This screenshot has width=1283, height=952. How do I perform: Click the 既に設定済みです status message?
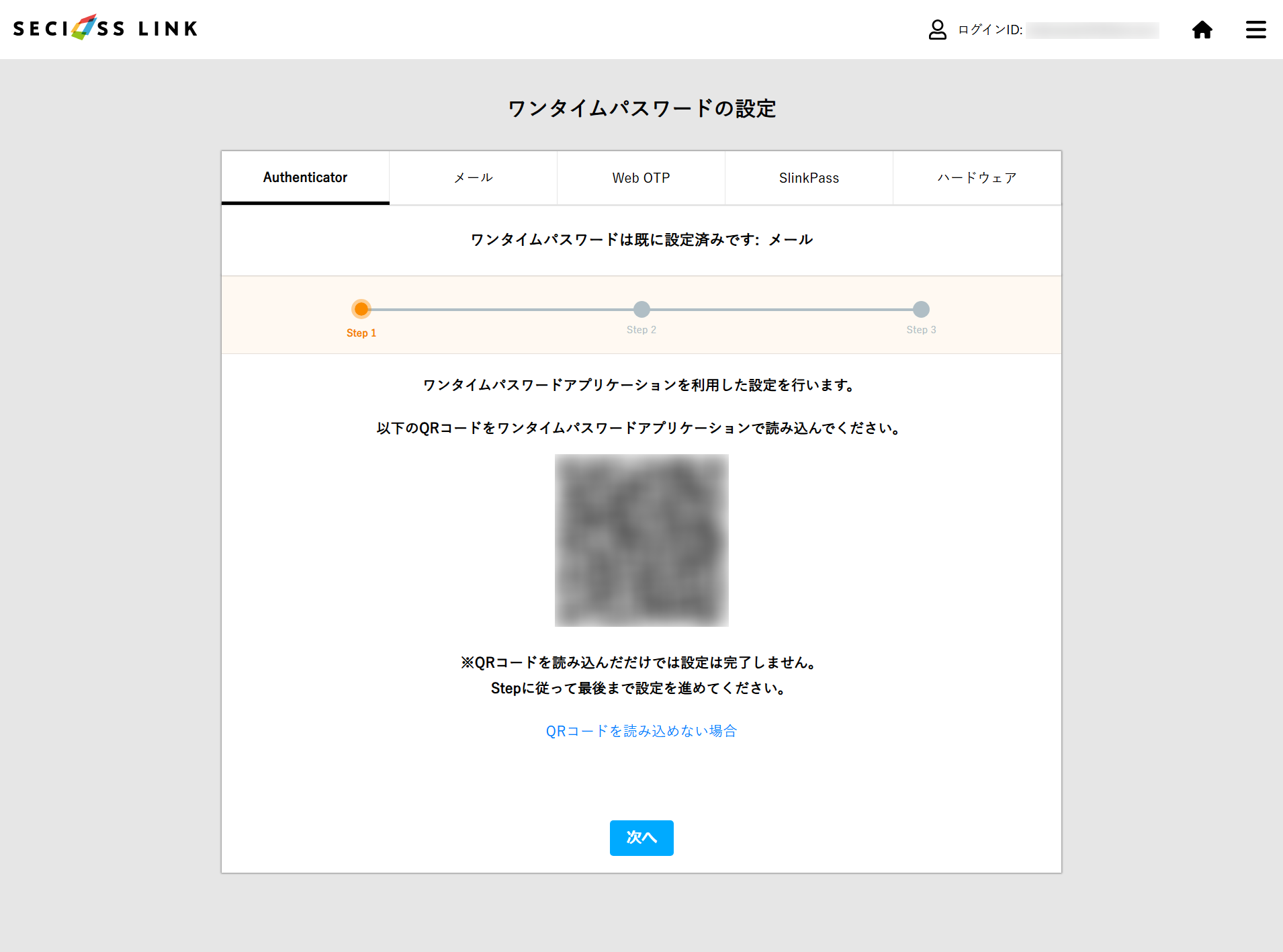[x=641, y=240]
